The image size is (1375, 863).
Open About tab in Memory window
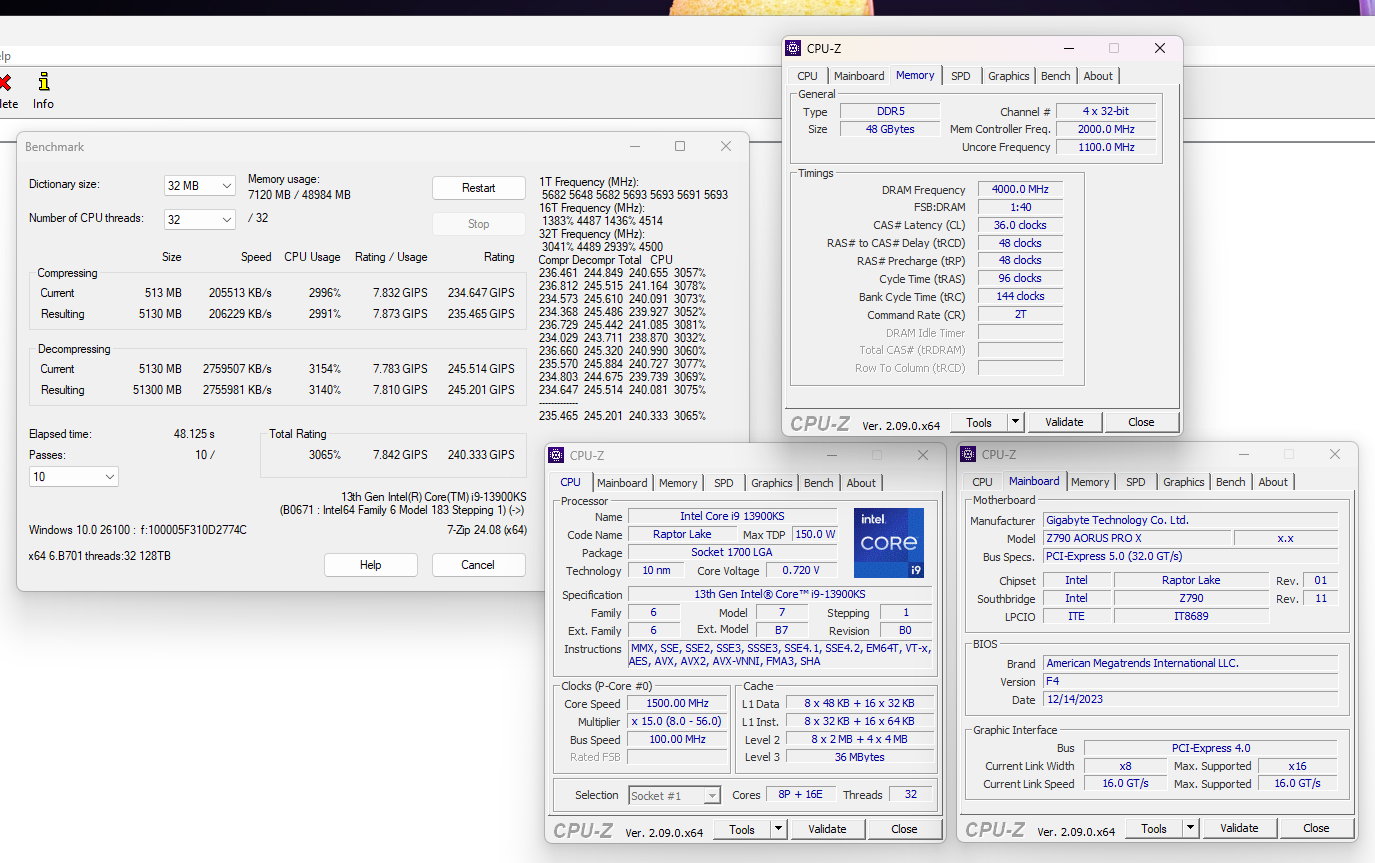(x=1098, y=76)
